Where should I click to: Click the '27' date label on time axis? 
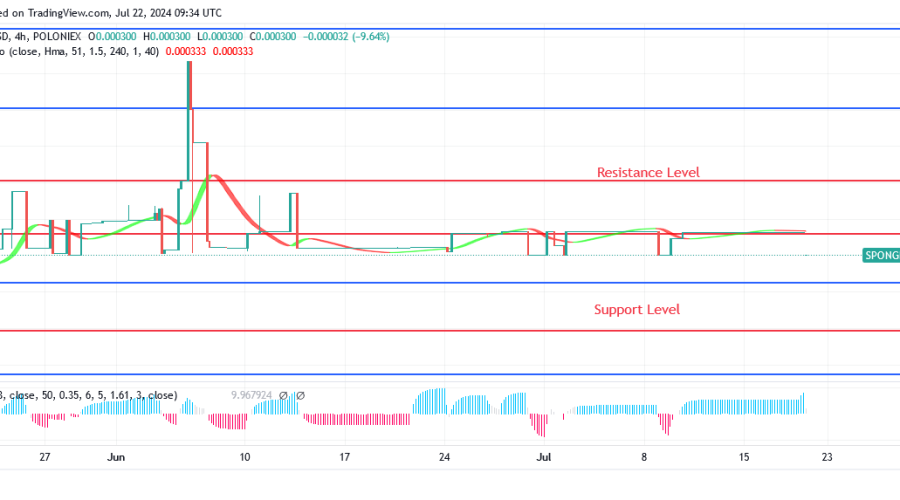[x=45, y=457]
